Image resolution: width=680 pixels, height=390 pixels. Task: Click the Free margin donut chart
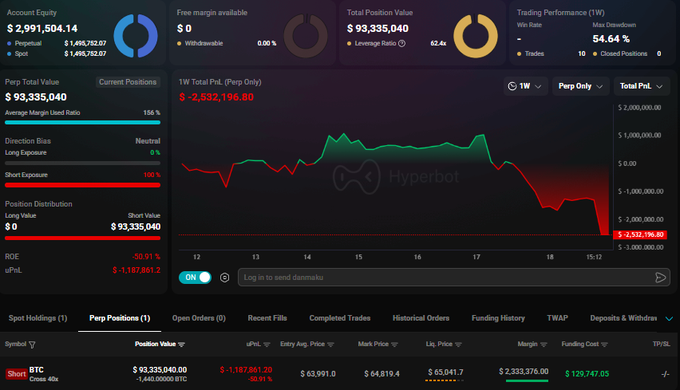point(306,36)
